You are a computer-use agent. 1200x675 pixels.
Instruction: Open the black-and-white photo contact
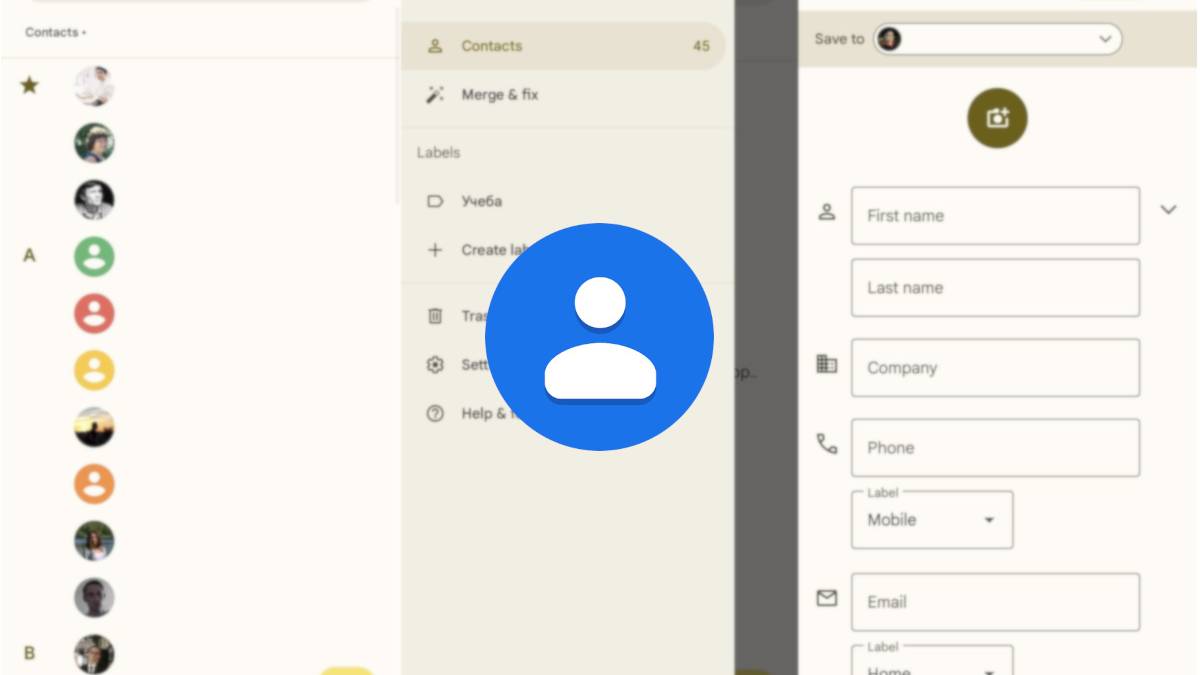(94, 200)
